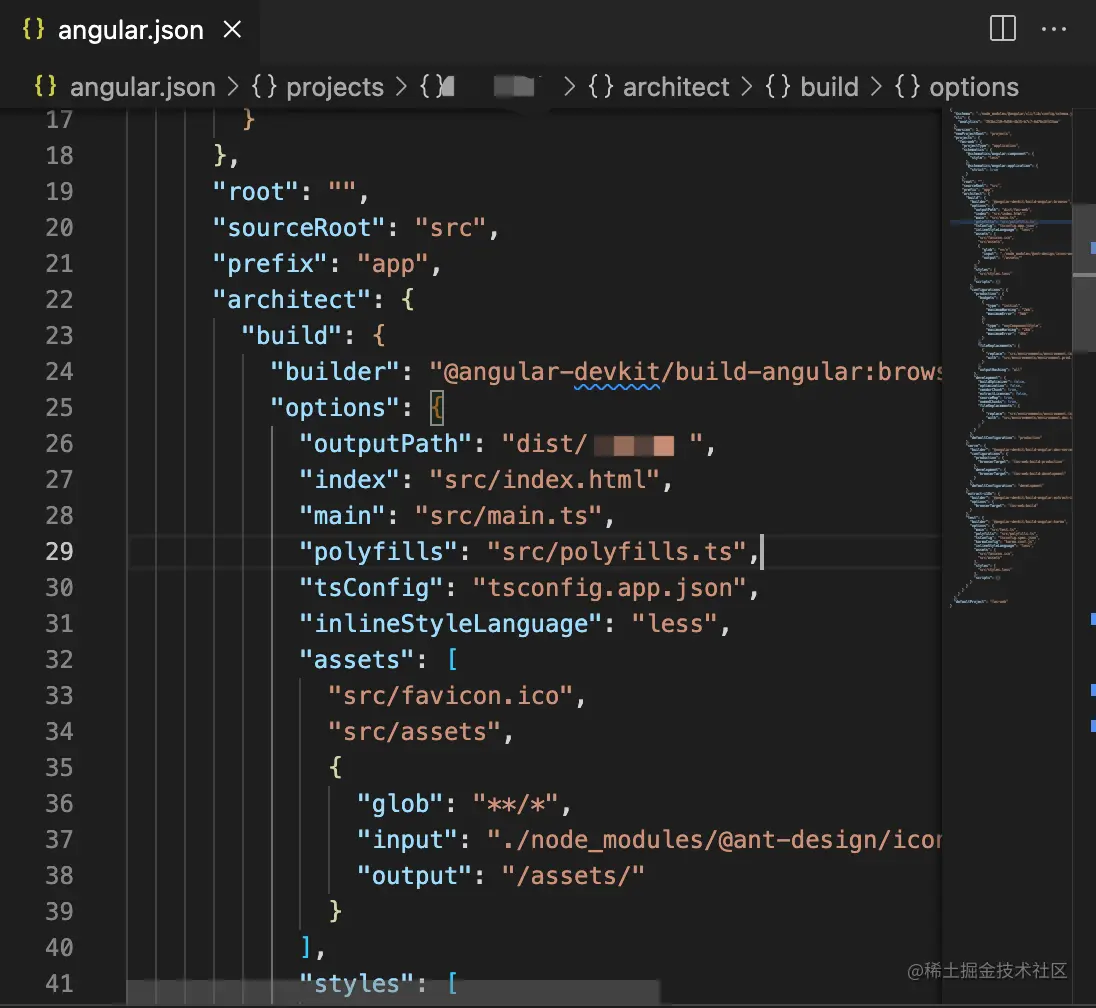This screenshot has width=1096, height=1008.
Task: Click angular.json in the breadcrumb
Action: [142, 87]
